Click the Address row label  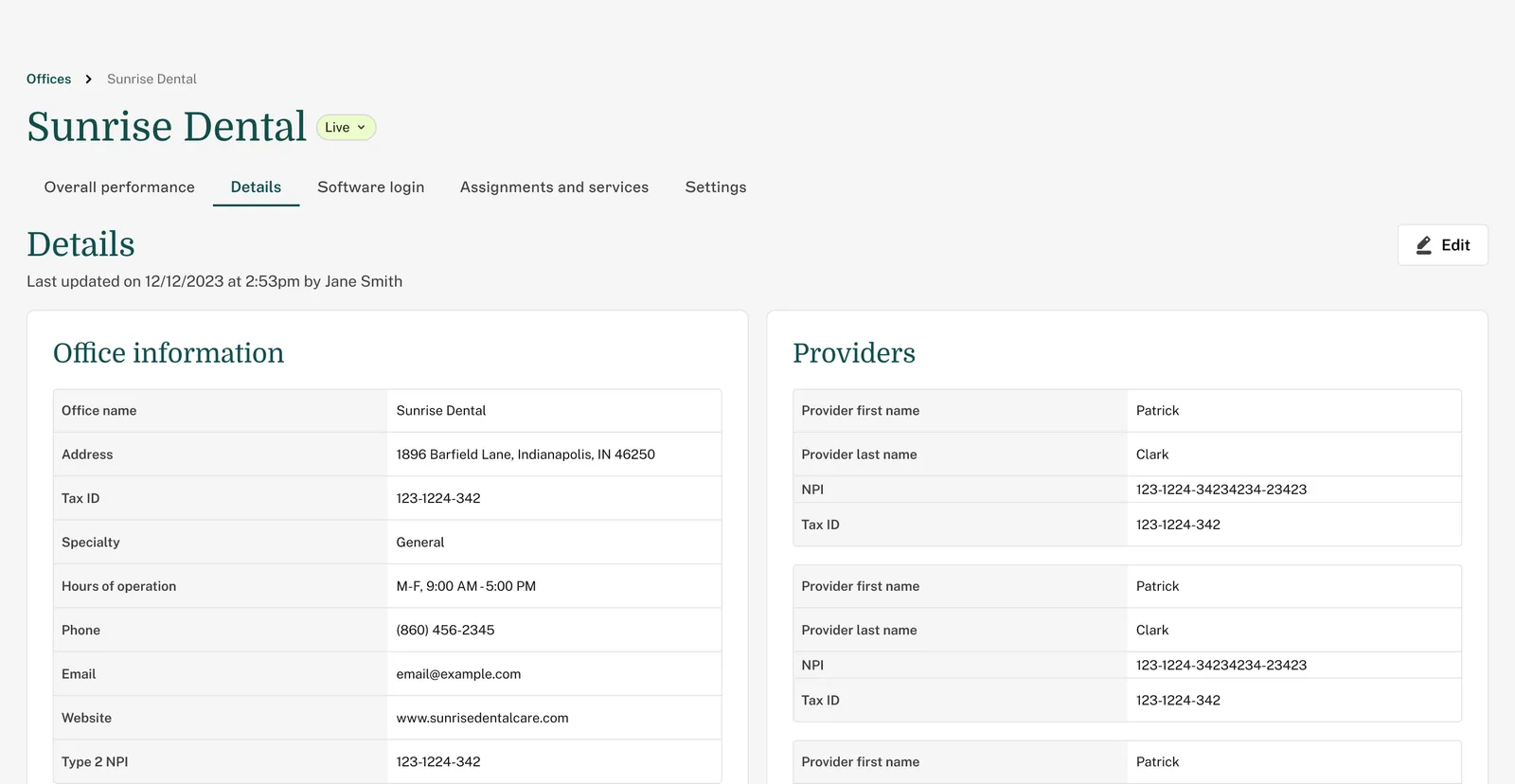click(87, 454)
